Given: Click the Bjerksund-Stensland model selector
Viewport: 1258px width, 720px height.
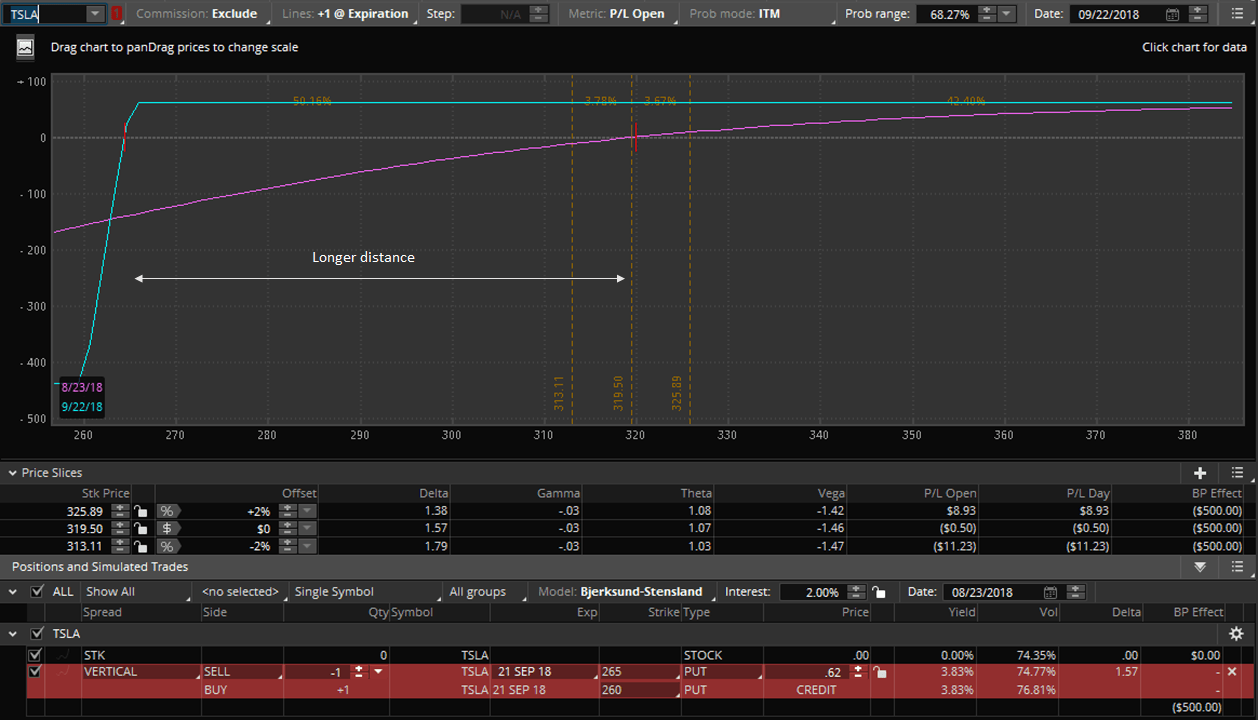Looking at the screenshot, I should [x=625, y=592].
